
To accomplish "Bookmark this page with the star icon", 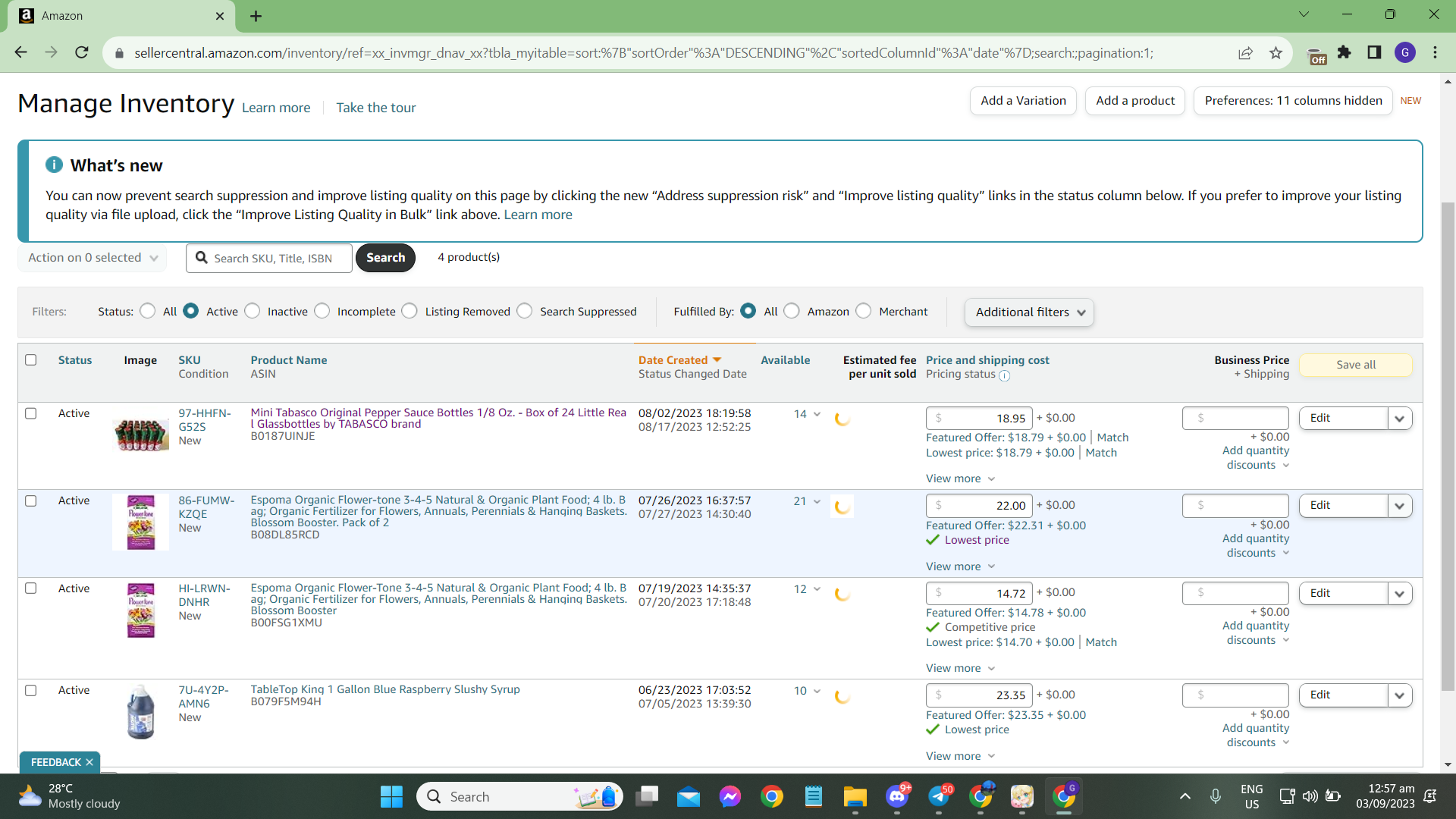I will (x=1276, y=52).
